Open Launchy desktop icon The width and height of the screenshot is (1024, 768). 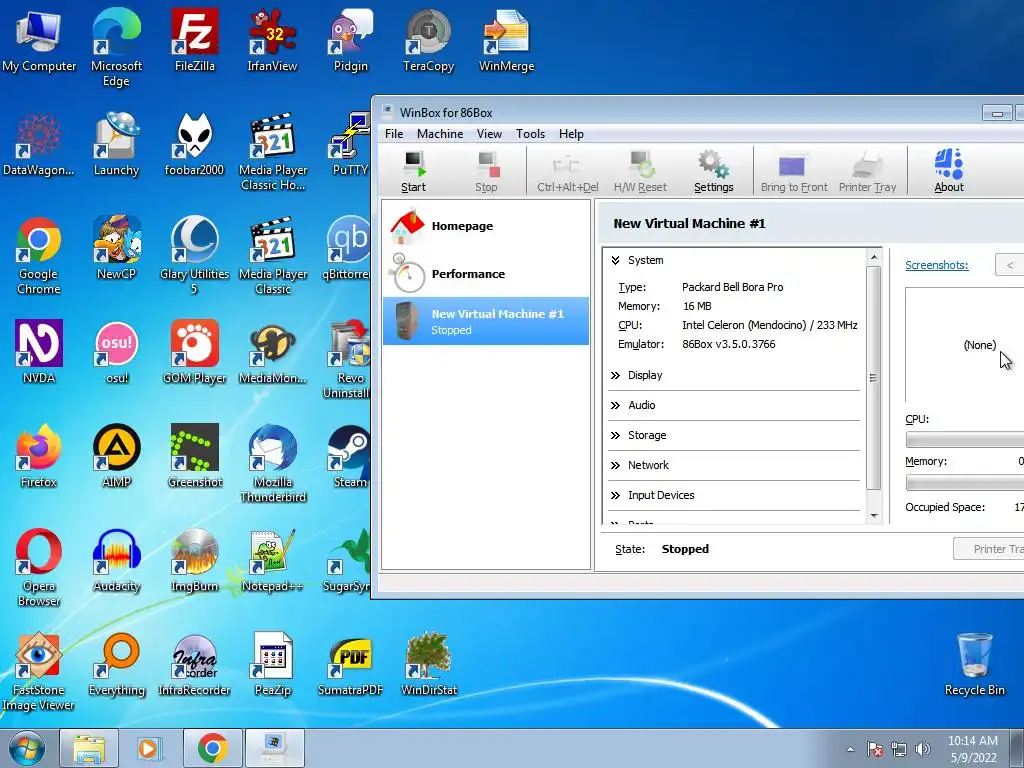[116, 144]
